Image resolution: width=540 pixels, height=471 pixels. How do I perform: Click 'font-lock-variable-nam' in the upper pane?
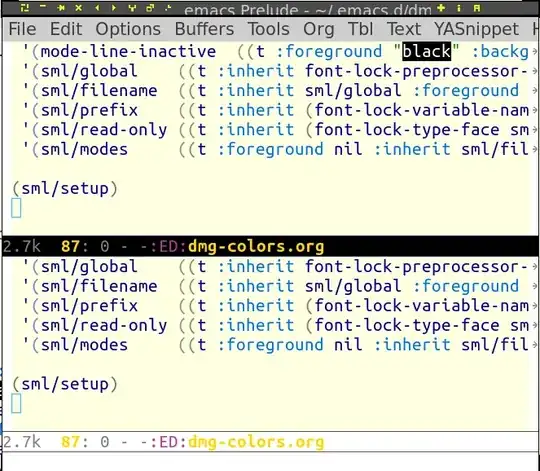point(421,111)
